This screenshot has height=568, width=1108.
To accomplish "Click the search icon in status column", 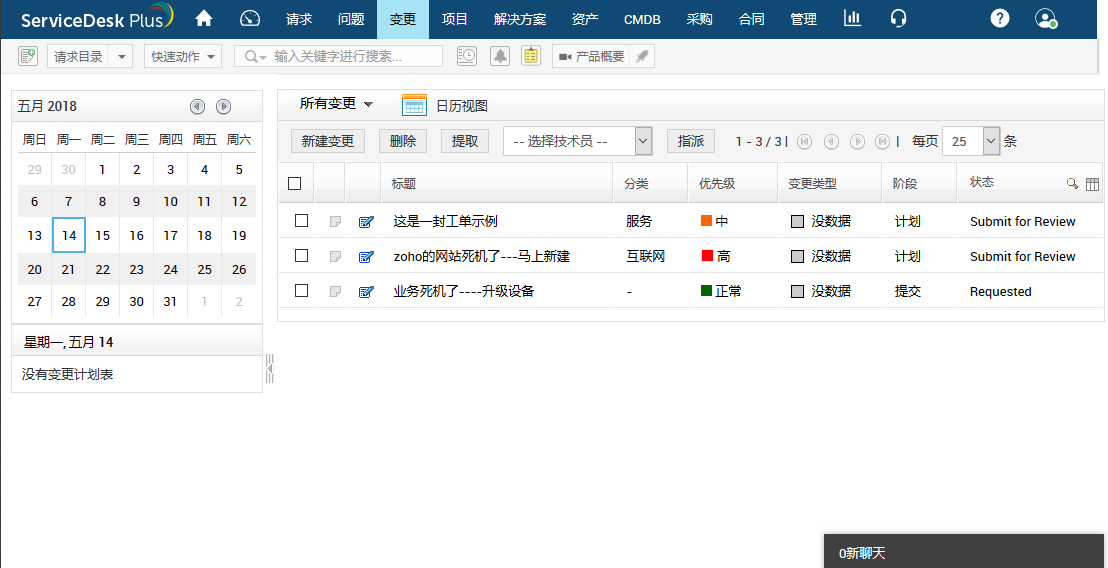I will pos(1073,184).
